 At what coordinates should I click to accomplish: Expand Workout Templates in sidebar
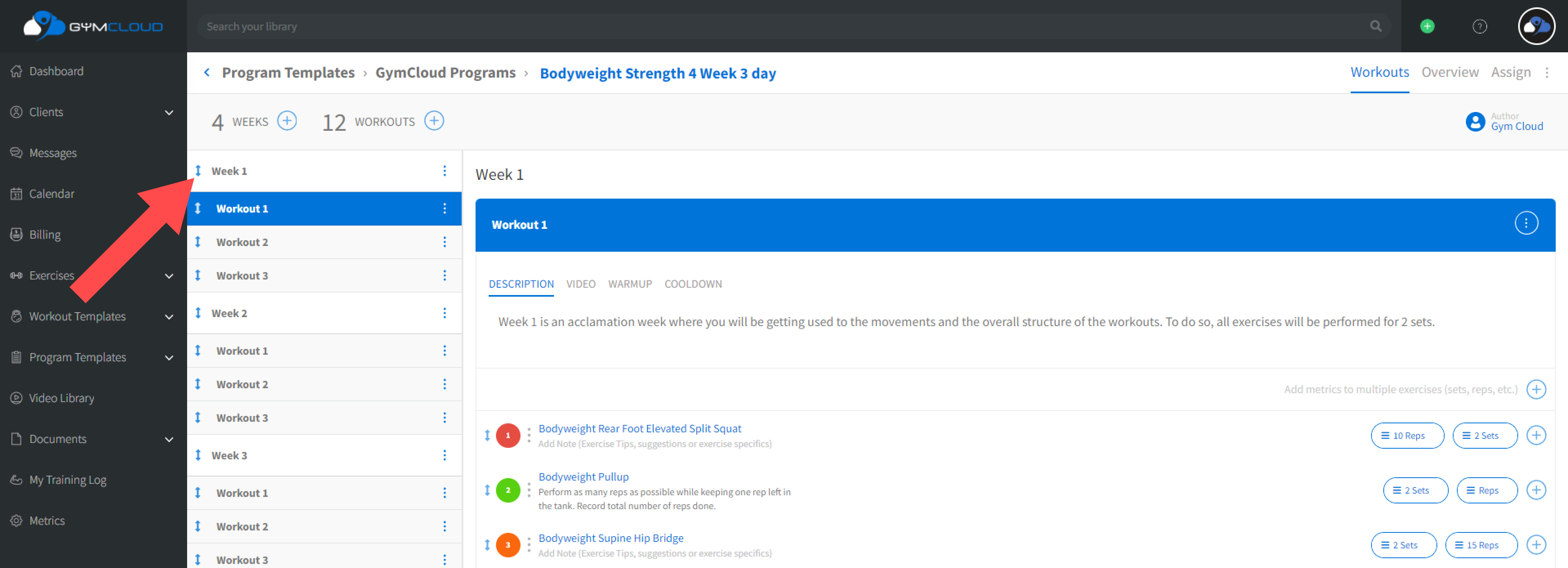(169, 317)
